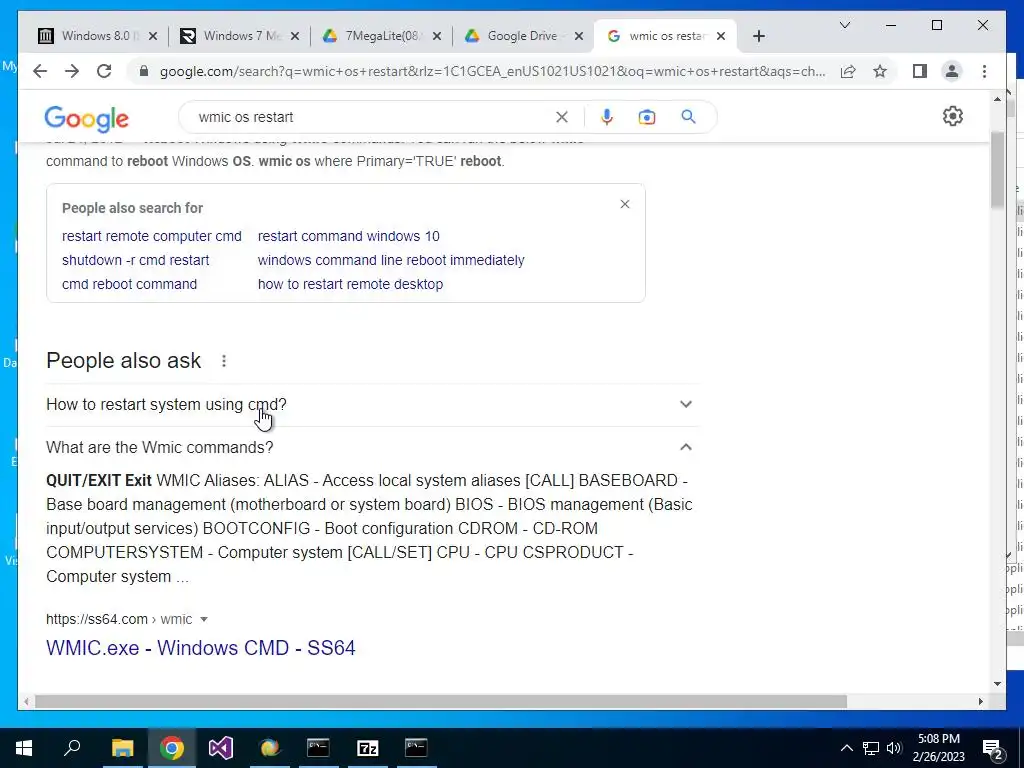Open Google search settings gear
Screen dimensions: 1024x768
(953, 116)
